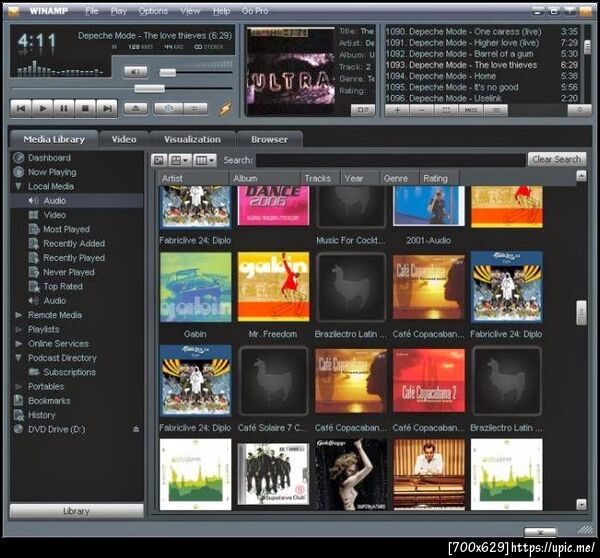Screen dimensions: 600x558
Task: Open the Most Played smart view
Action: tap(66, 229)
